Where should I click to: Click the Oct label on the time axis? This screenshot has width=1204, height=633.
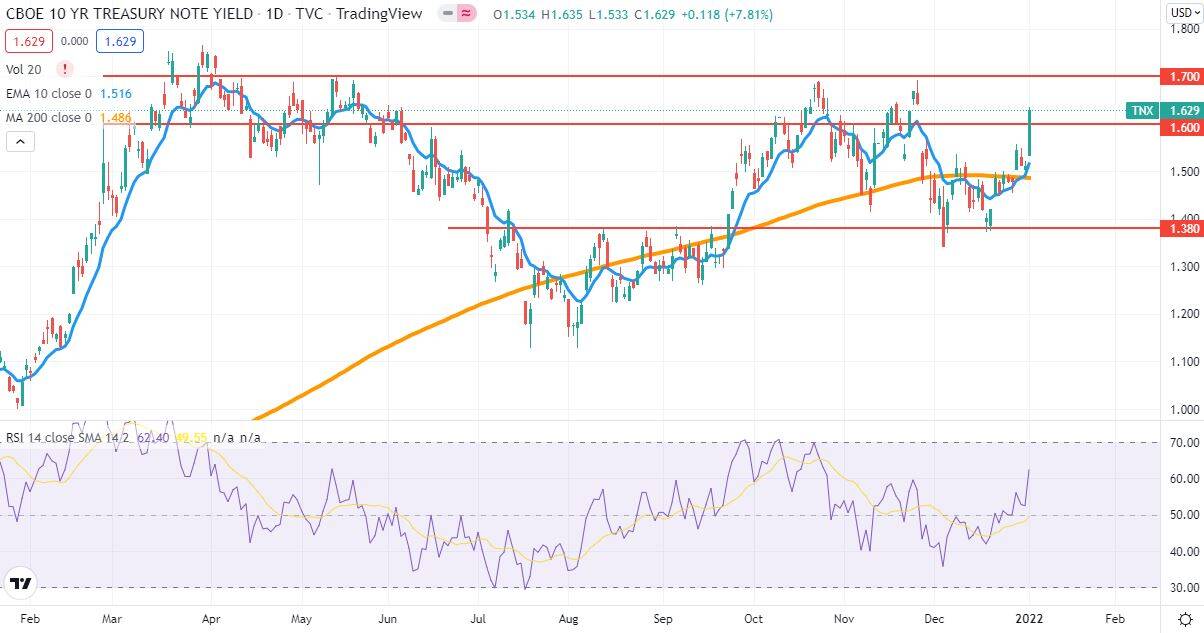point(753,619)
